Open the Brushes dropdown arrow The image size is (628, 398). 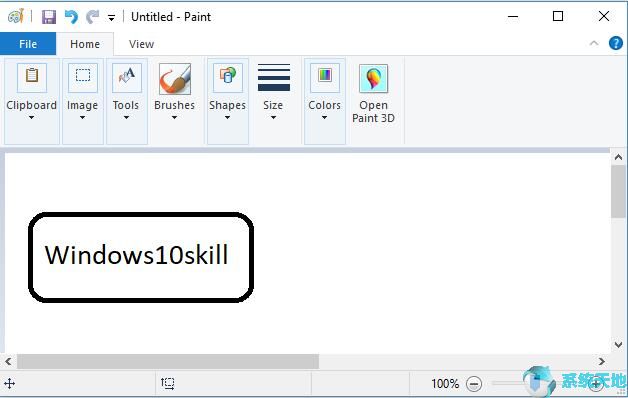pos(174,117)
